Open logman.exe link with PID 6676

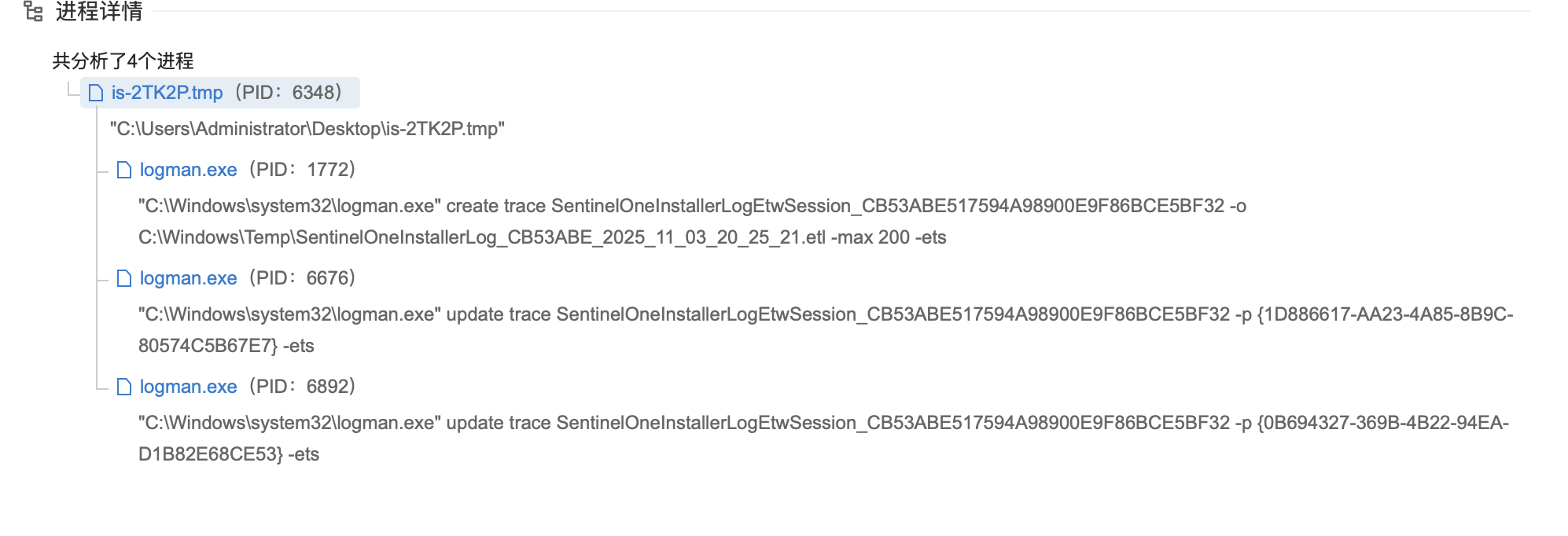pos(188,278)
